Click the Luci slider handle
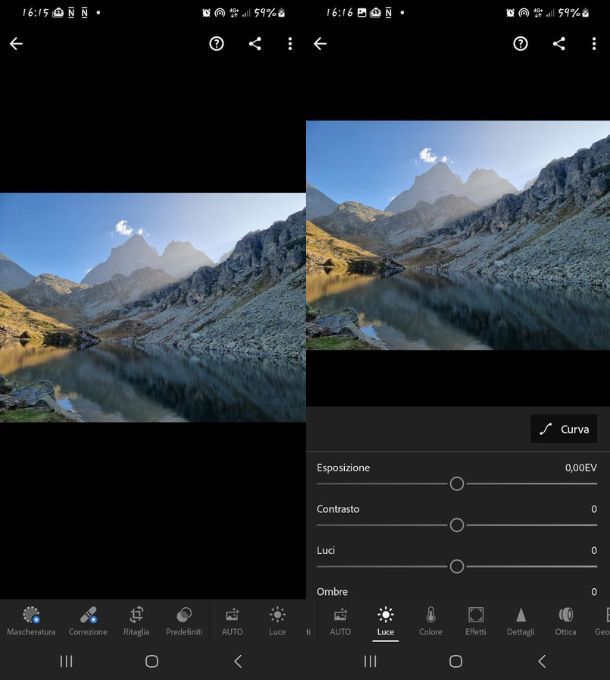The height and width of the screenshot is (680, 610). [457, 566]
